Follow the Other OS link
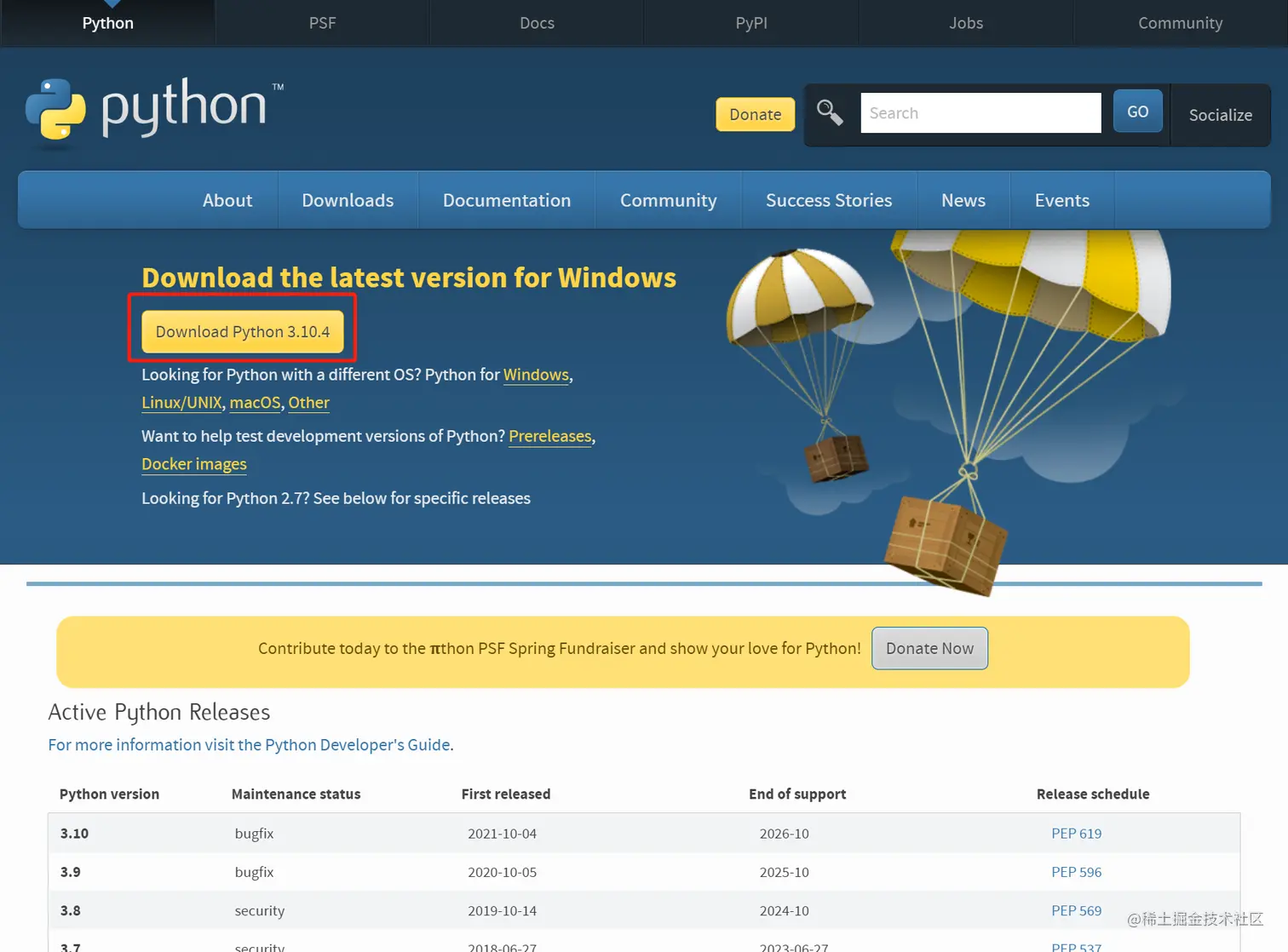Image resolution: width=1288 pixels, height=952 pixels. [308, 403]
